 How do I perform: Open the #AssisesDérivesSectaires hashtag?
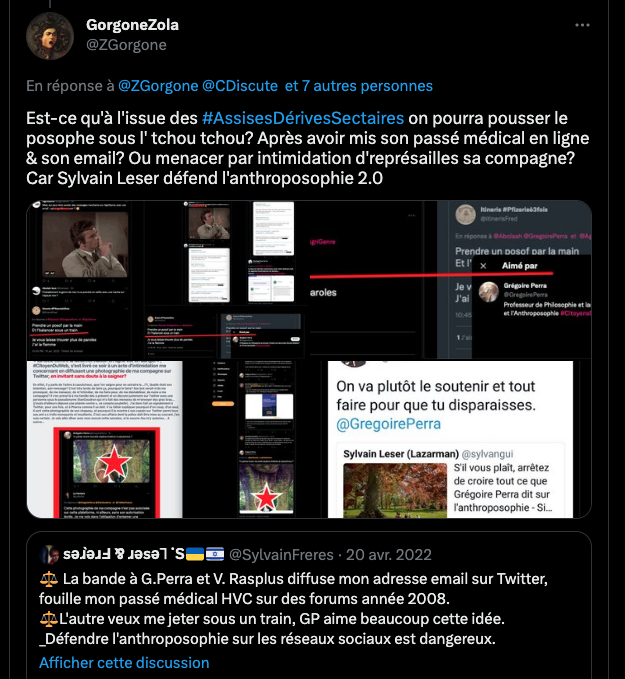coord(303,118)
